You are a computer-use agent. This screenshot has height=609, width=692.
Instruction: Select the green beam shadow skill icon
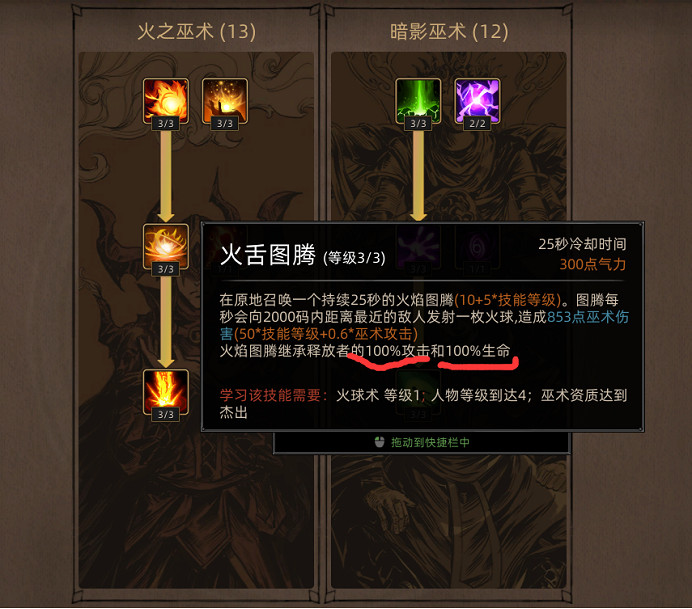[418, 101]
